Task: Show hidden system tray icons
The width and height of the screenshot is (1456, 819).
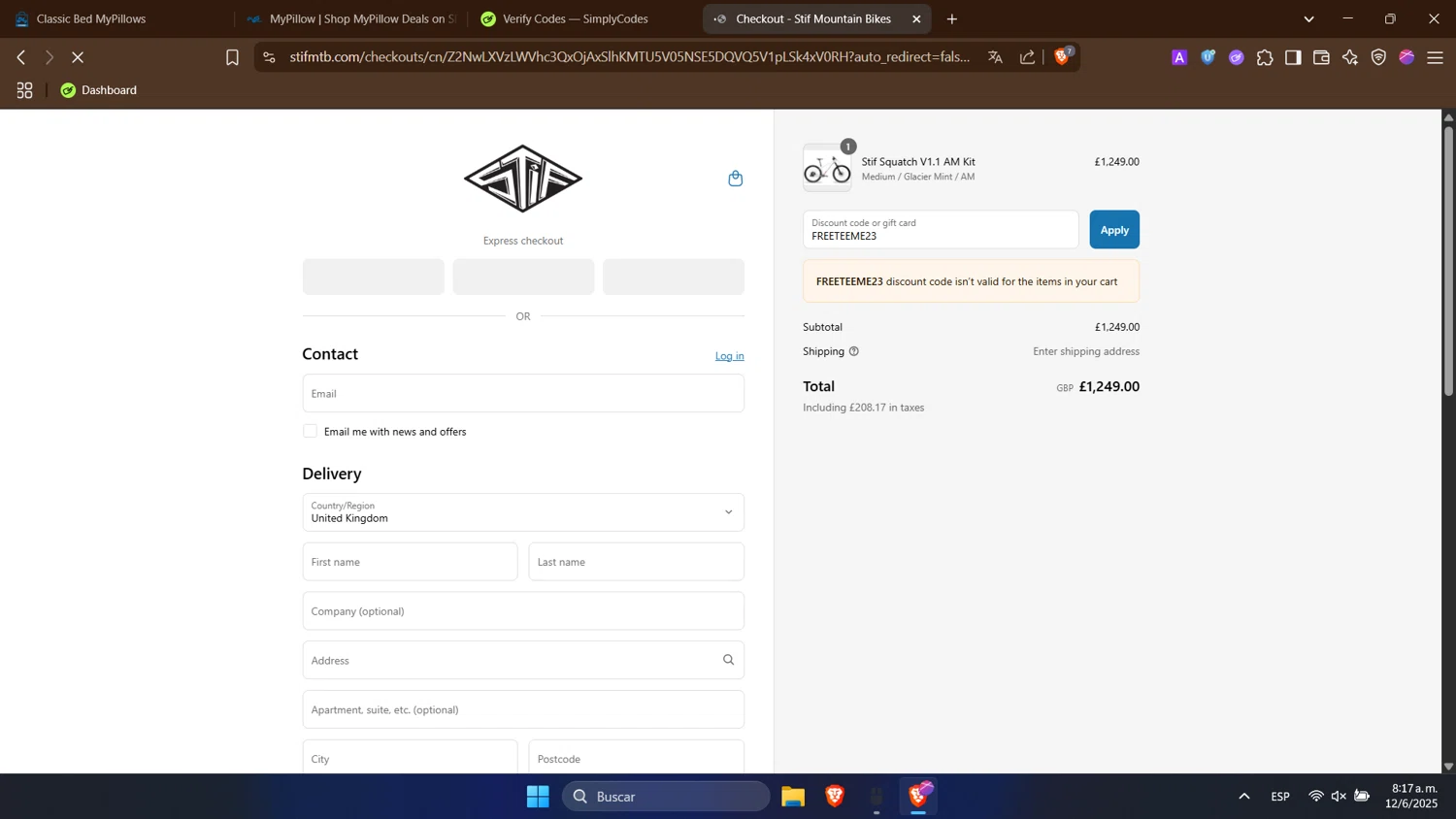Action: click(1244, 797)
